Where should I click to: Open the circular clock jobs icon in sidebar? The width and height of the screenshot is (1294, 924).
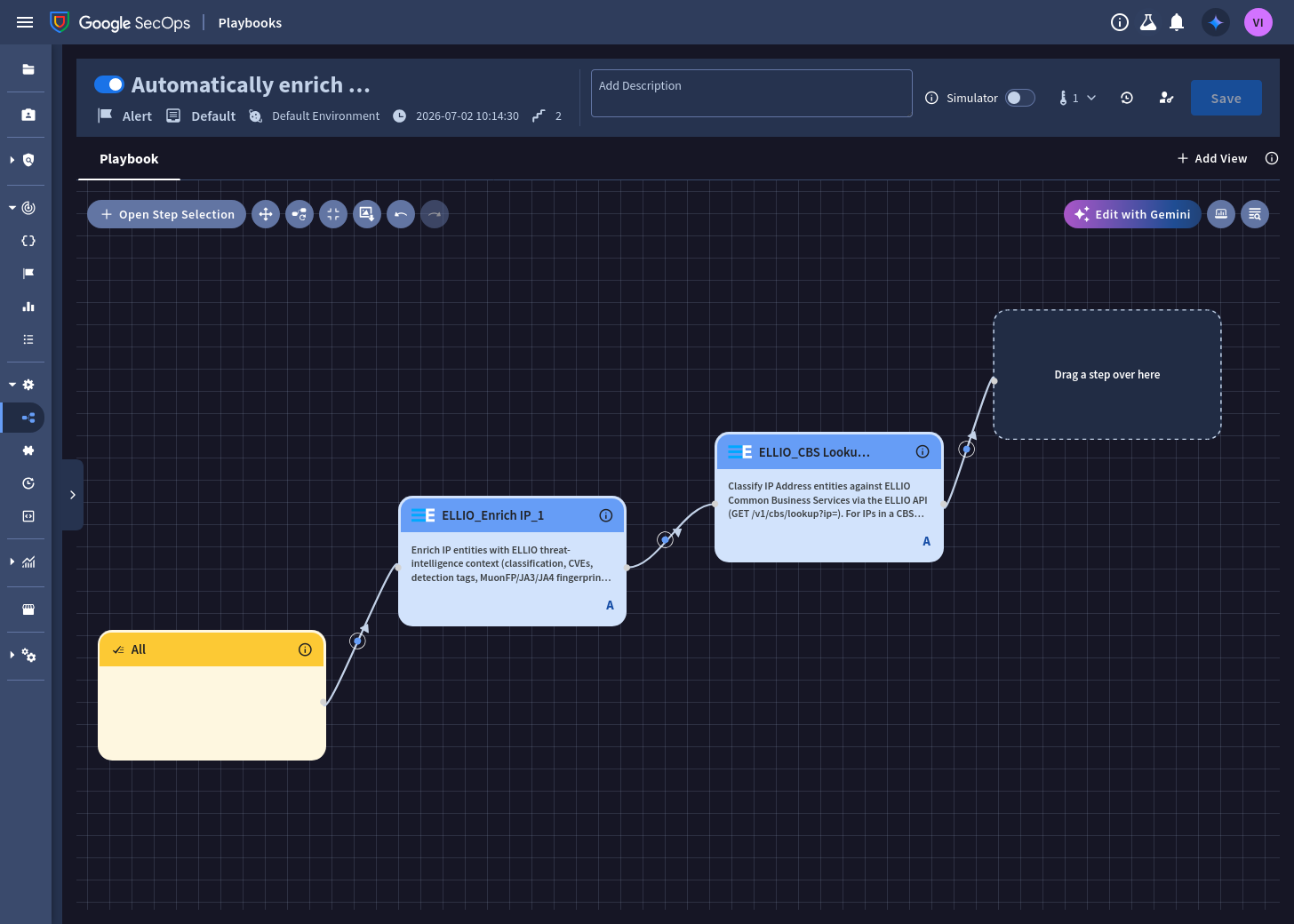[x=28, y=483]
